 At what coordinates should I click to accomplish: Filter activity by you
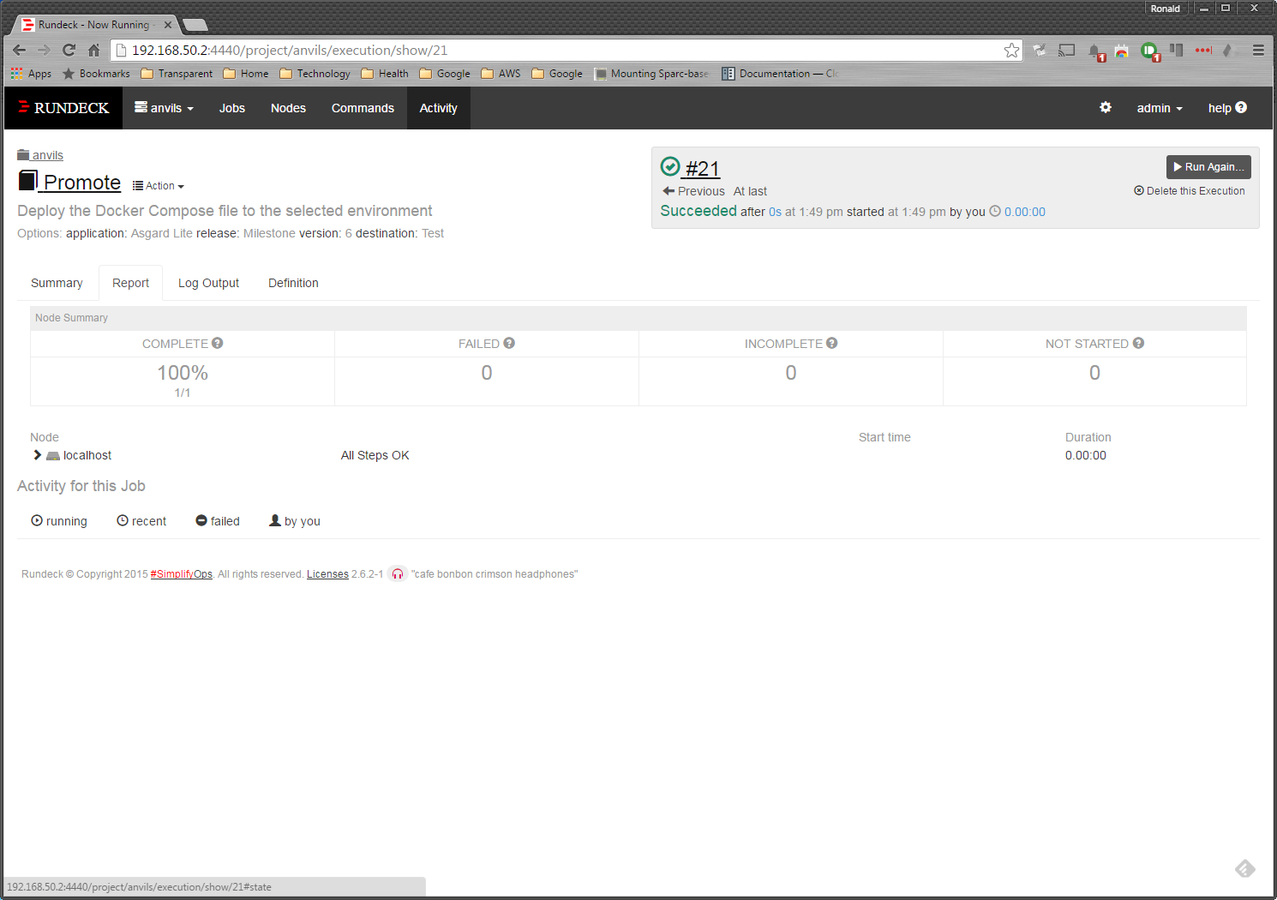click(x=294, y=521)
